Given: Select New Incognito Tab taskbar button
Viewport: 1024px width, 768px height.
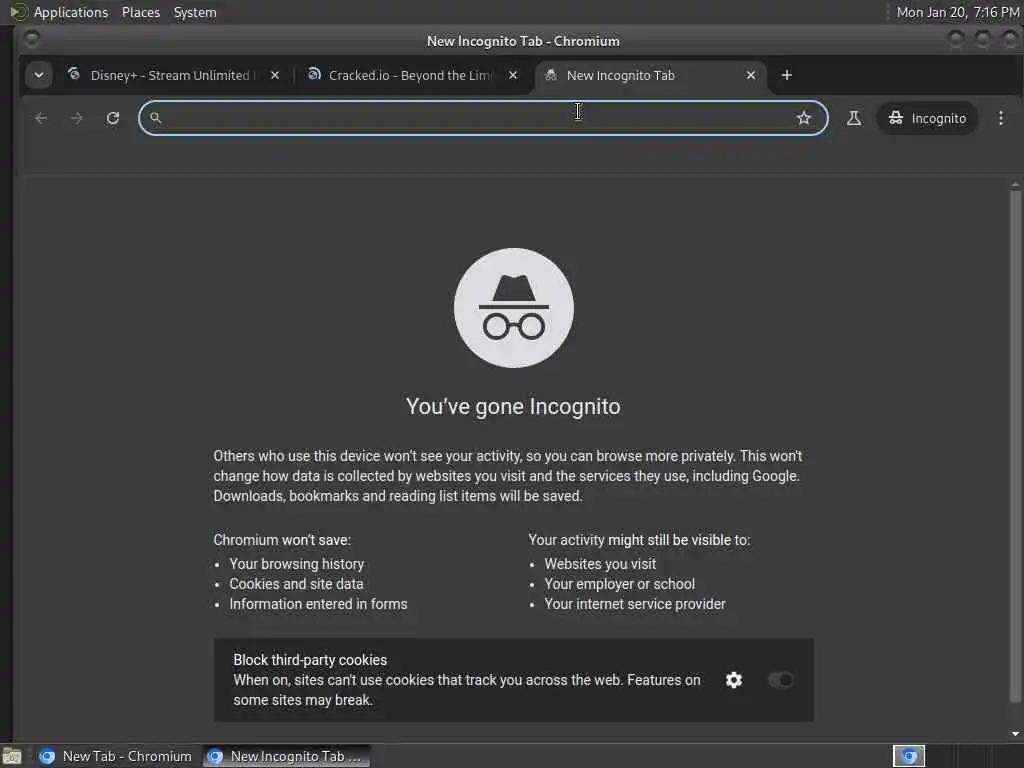Looking at the screenshot, I should (286, 756).
